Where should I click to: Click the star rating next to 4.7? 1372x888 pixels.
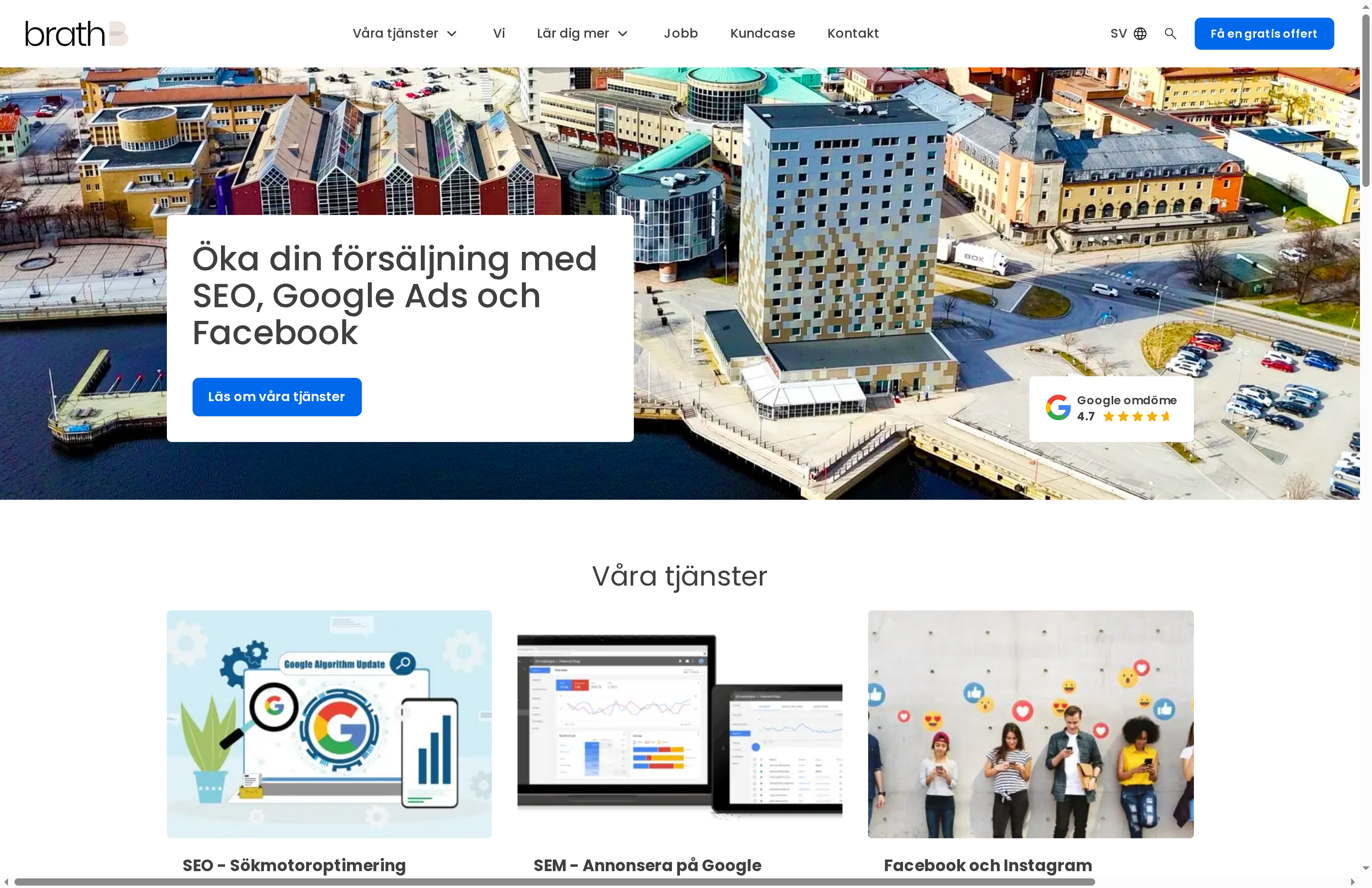pyautogui.click(x=1137, y=416)
